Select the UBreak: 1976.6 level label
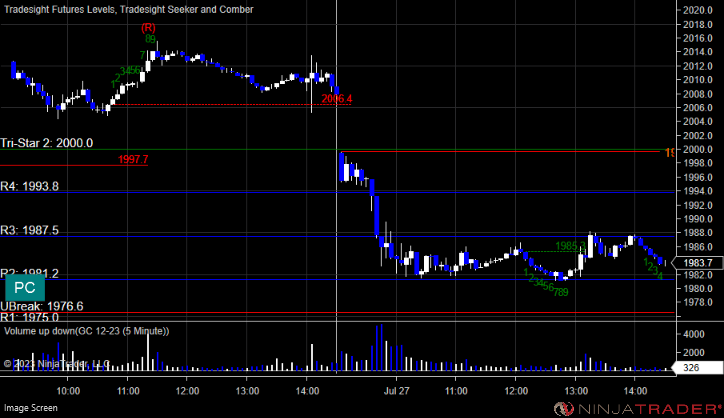 click(42, 306)
